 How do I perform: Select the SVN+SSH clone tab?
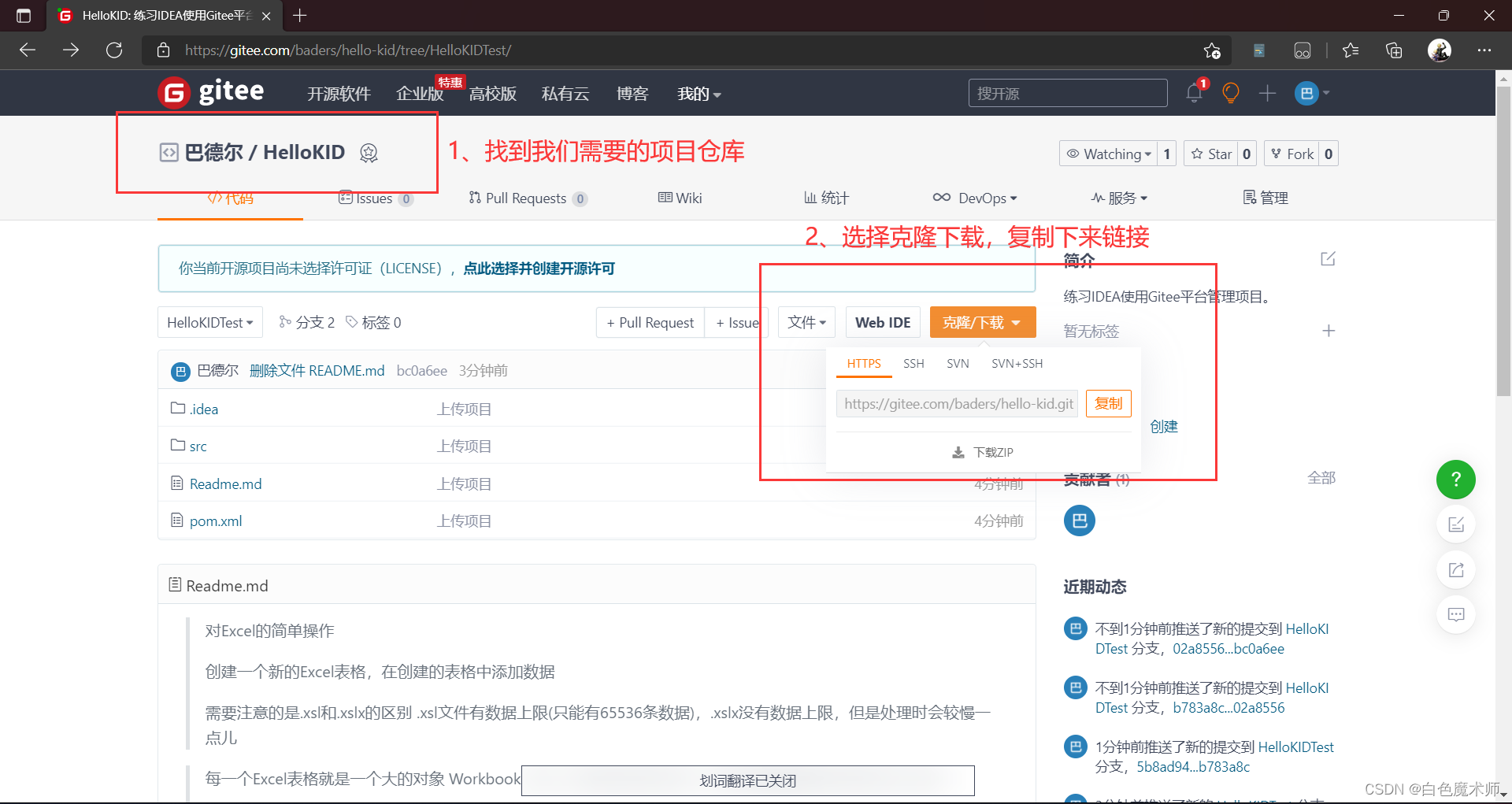pyautogui.click(x=1017, y=364)
